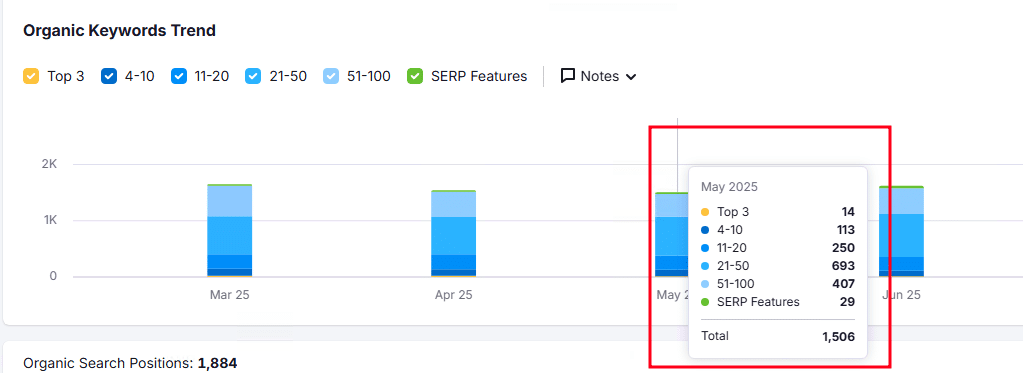Disable the 11-20 positions checkbox

coord(179,76)
